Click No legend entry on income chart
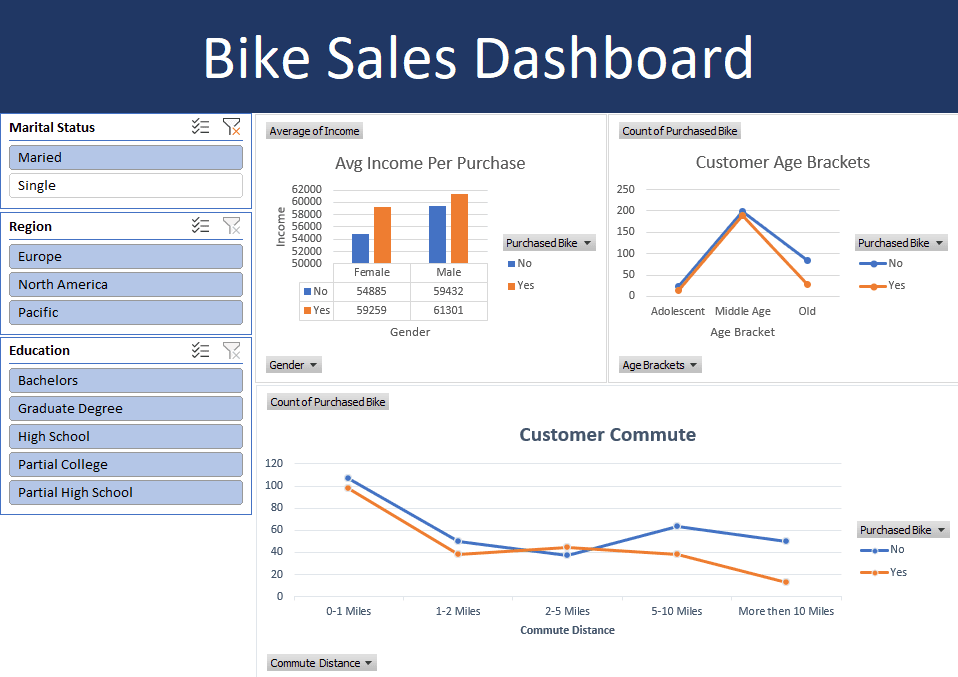Viewport: 958px width, 677px height. [520, 263]
